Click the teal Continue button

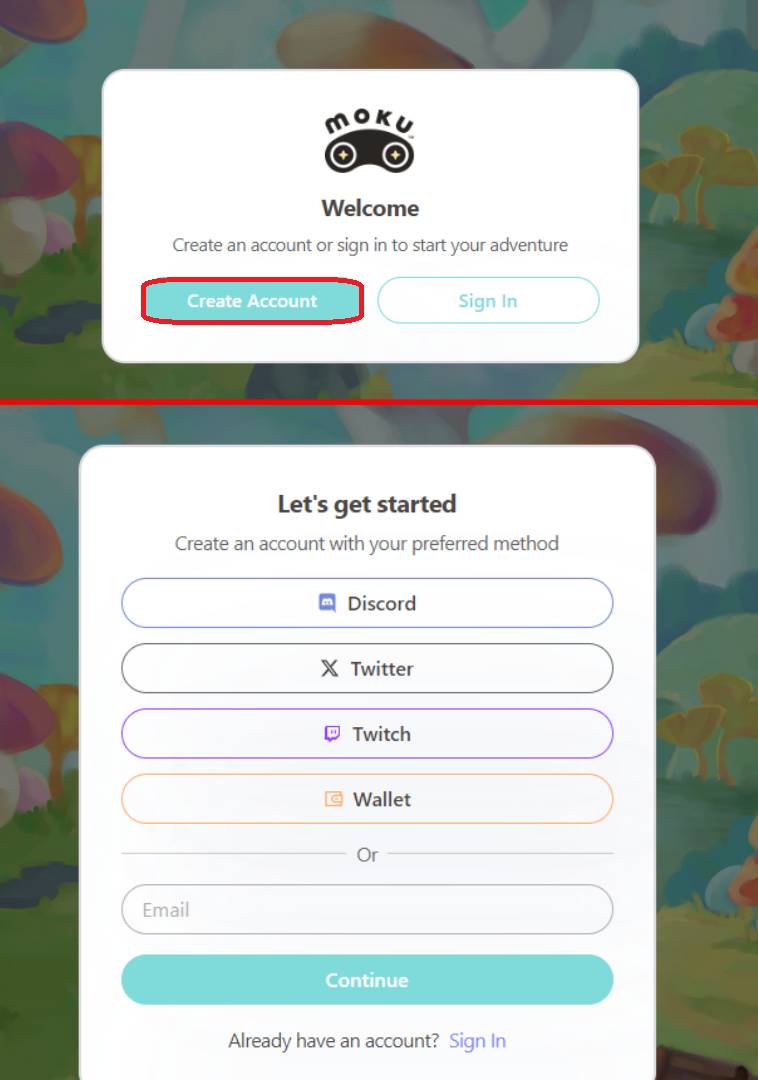pyautogui.click(x=367, y=979)
